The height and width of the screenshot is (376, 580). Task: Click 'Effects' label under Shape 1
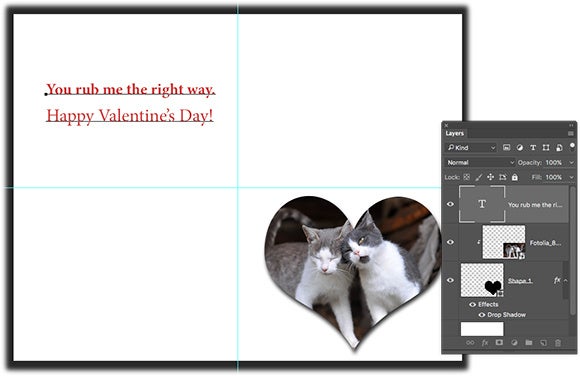[x=488, y=305]
